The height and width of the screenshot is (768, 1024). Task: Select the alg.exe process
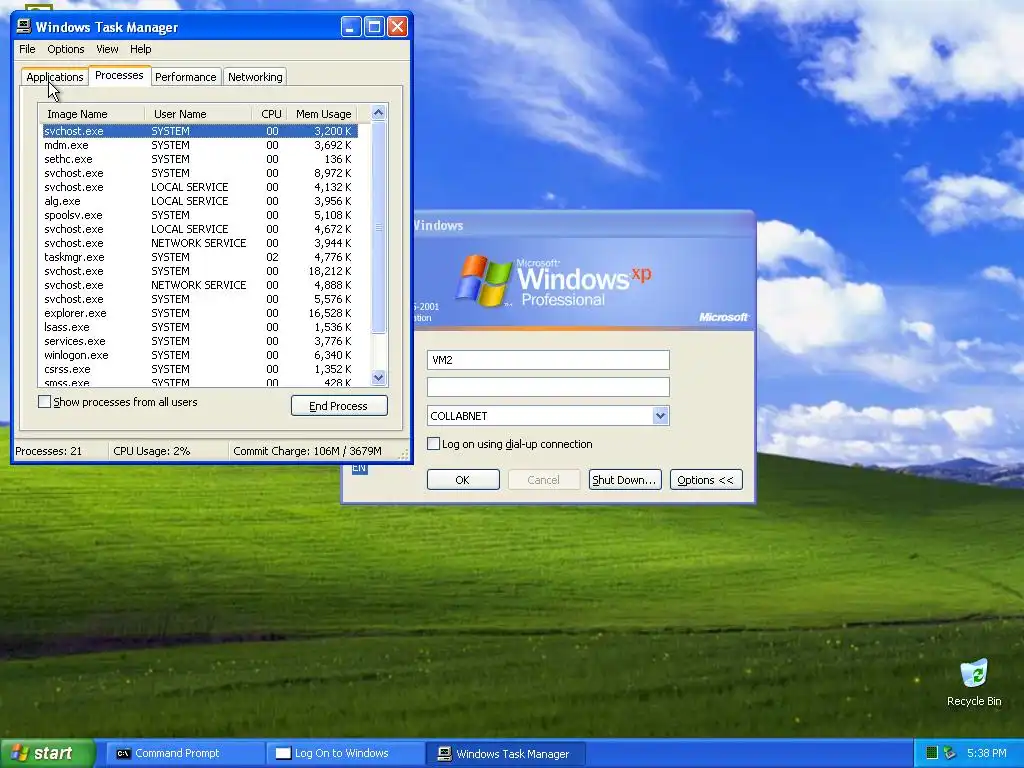pos(199,201)
